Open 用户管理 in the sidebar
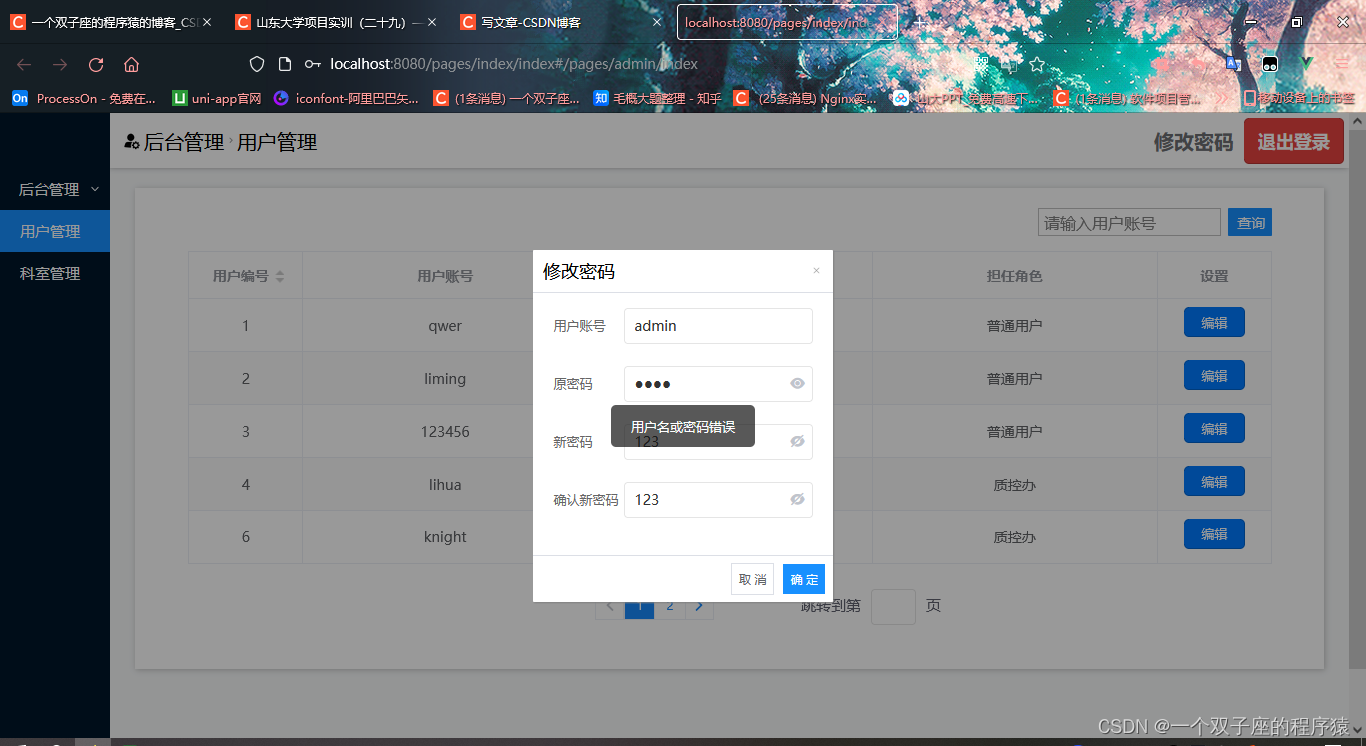The width and height of the screenshot is (1366, 746). pyautogui.click(x=55, y=231)
